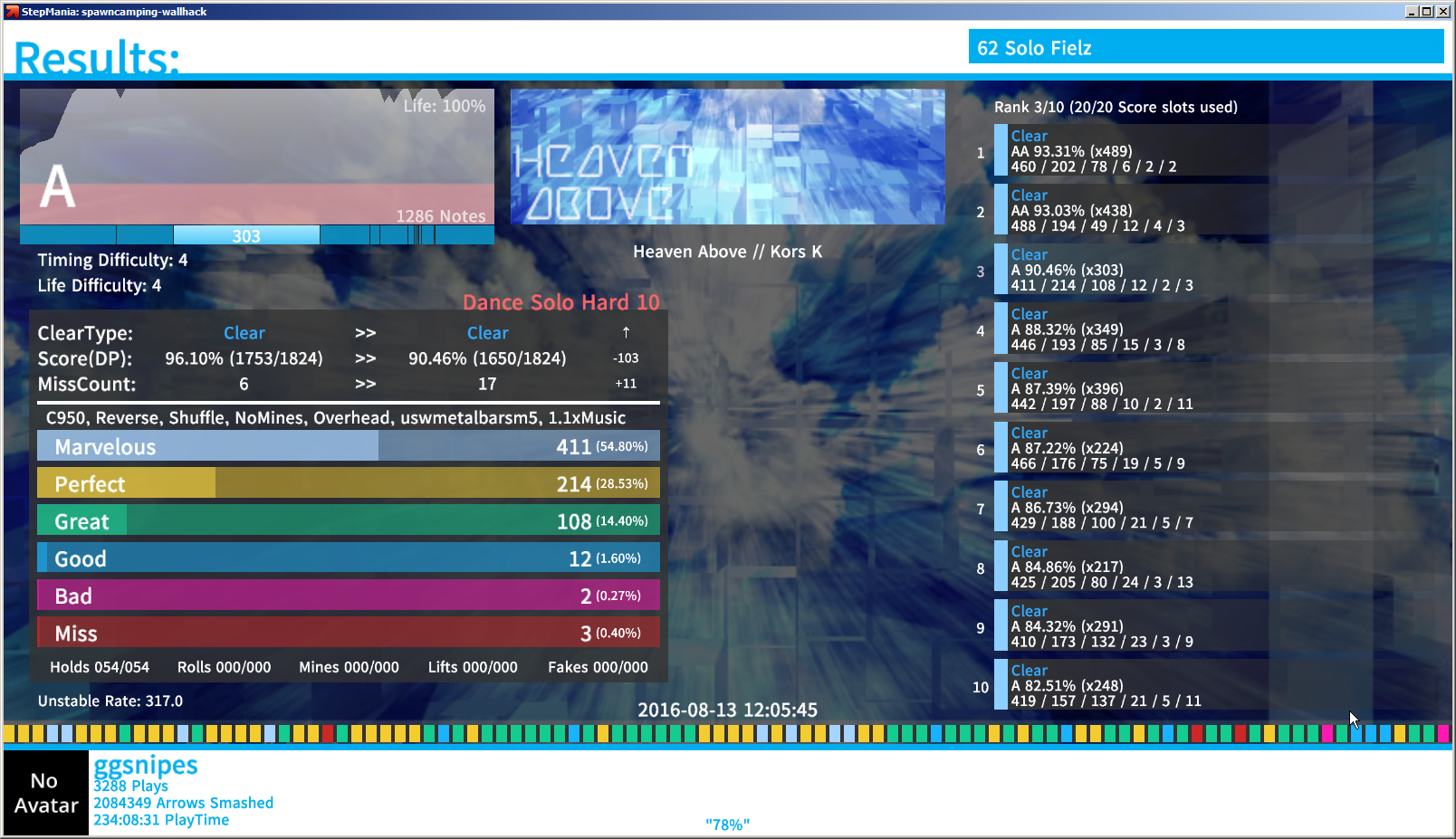Open the rank 10 score with 82.51%
Viewport: 1456px width, 839px height.
(1132, 686)
